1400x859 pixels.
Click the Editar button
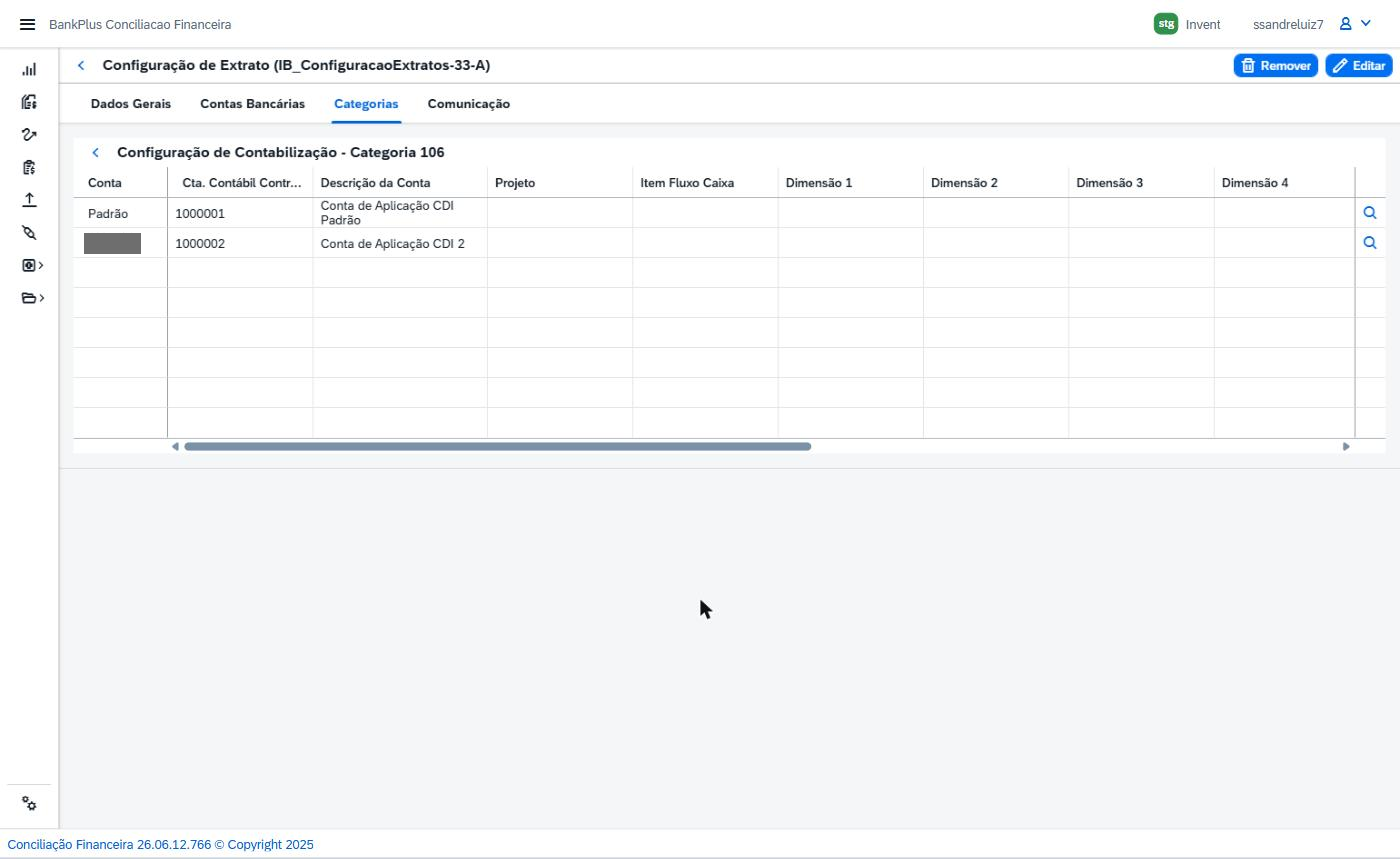[x=1359, y=65]
